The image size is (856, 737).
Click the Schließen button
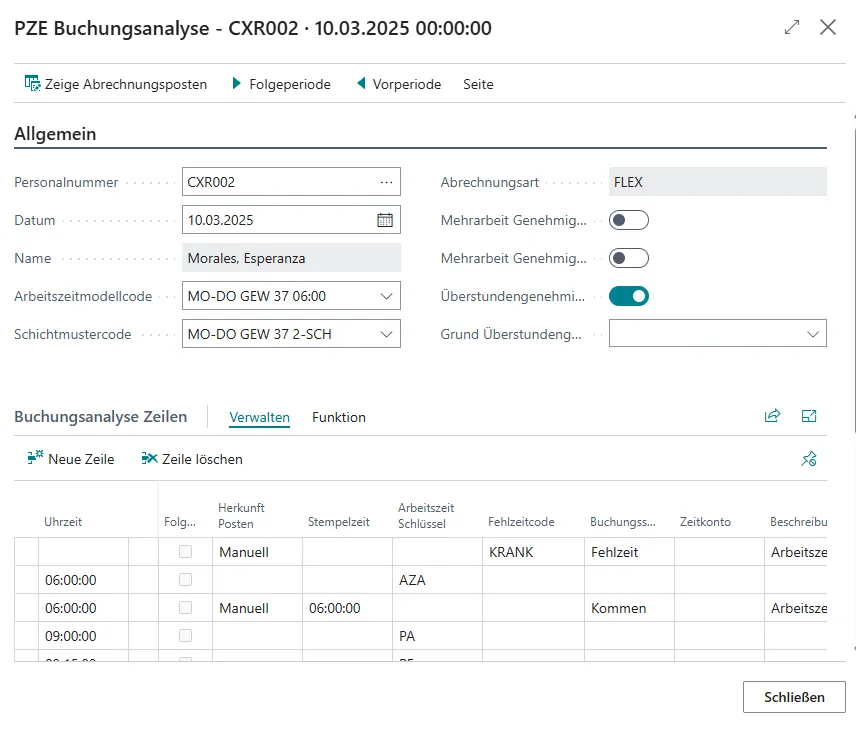[794, 697]
